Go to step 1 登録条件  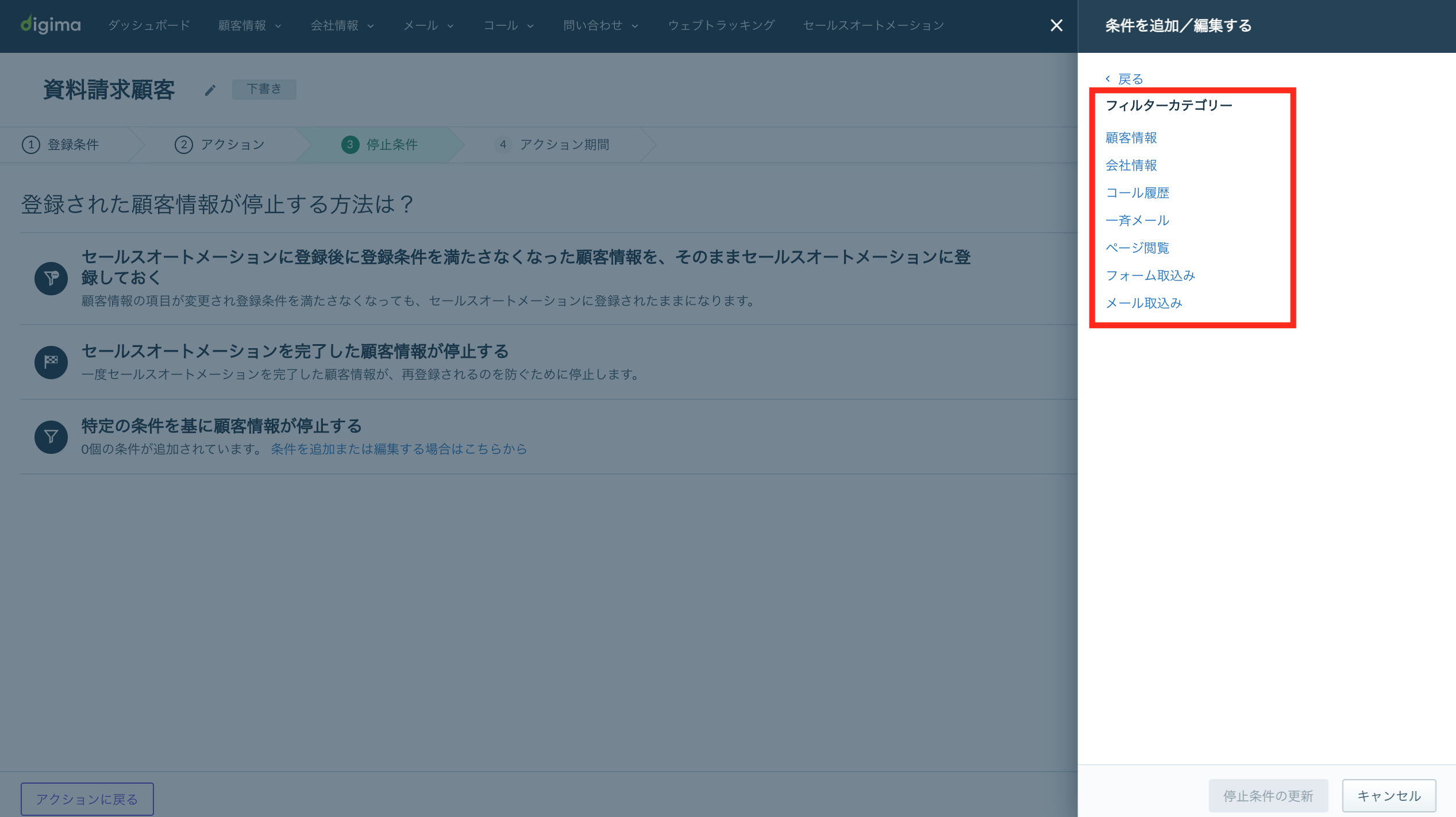coord(60,144)
